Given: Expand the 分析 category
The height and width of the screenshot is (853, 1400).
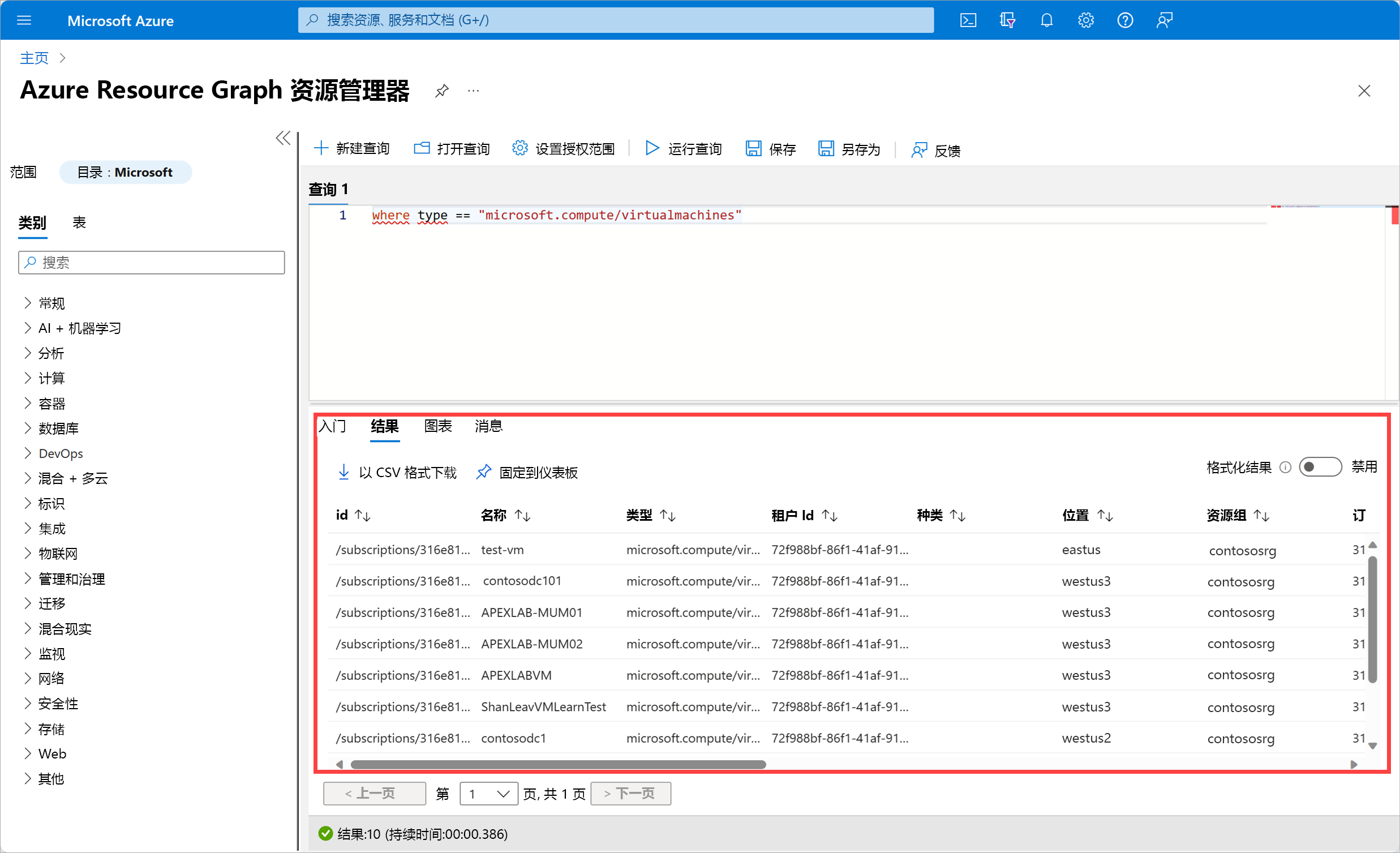Looking at the screenshot, I should (27, 353).
